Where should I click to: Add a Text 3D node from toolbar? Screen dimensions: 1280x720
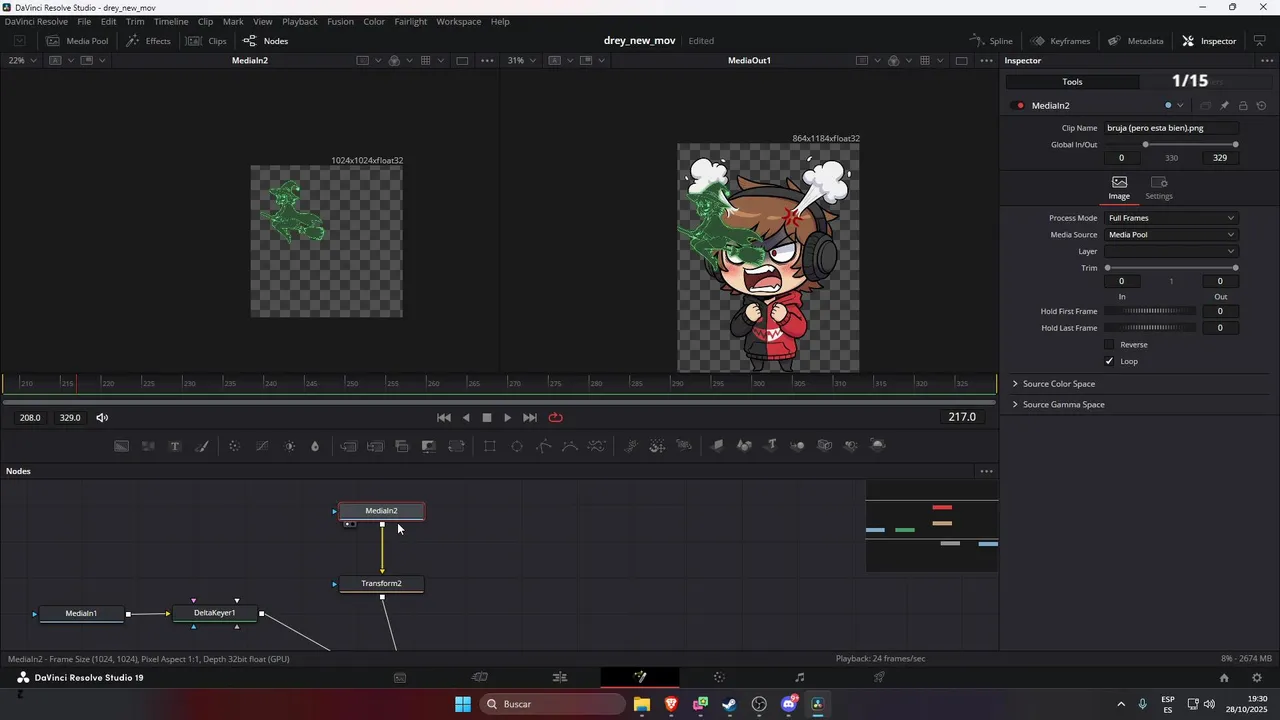(771, 446)
